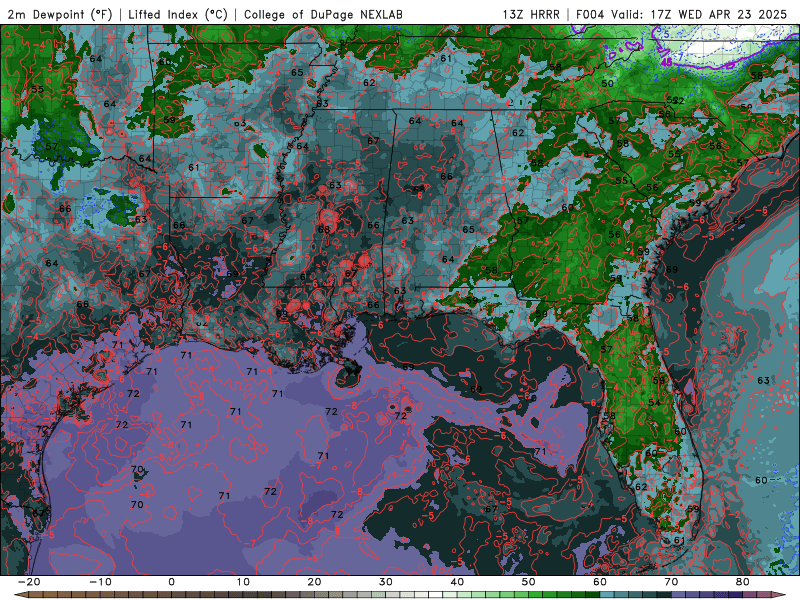Click the '30' colorbar tick label
The height and width of the screenshot is (600, 800).
[386, 582]
